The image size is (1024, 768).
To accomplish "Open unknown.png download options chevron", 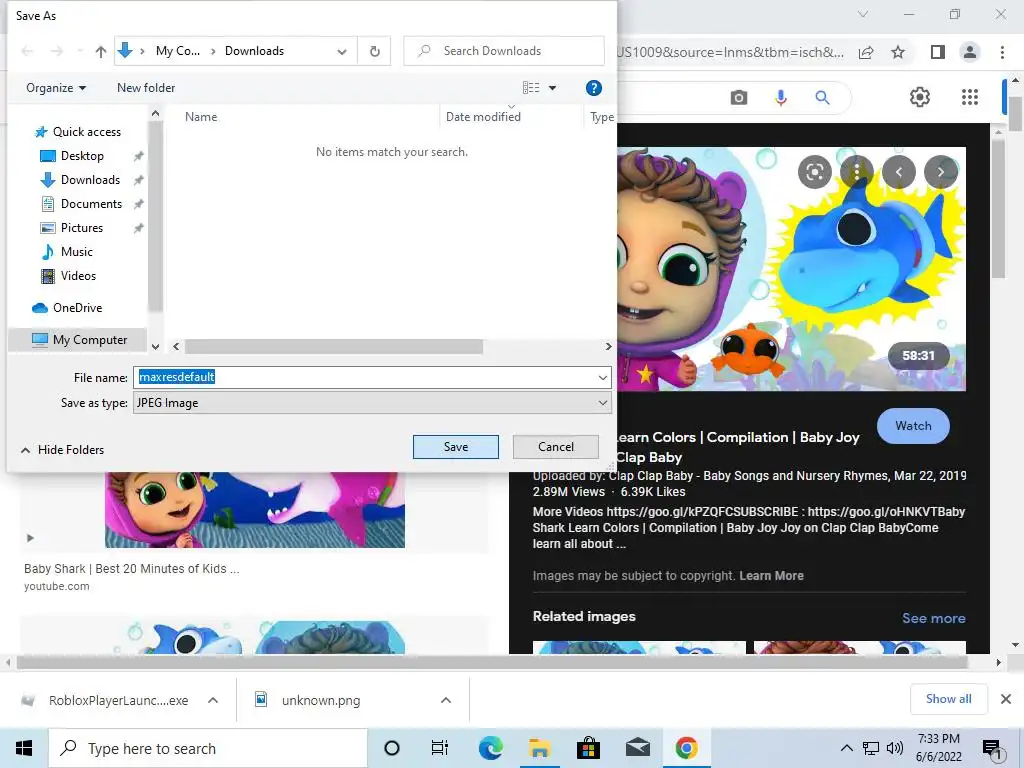I will (x=446, y=700).
